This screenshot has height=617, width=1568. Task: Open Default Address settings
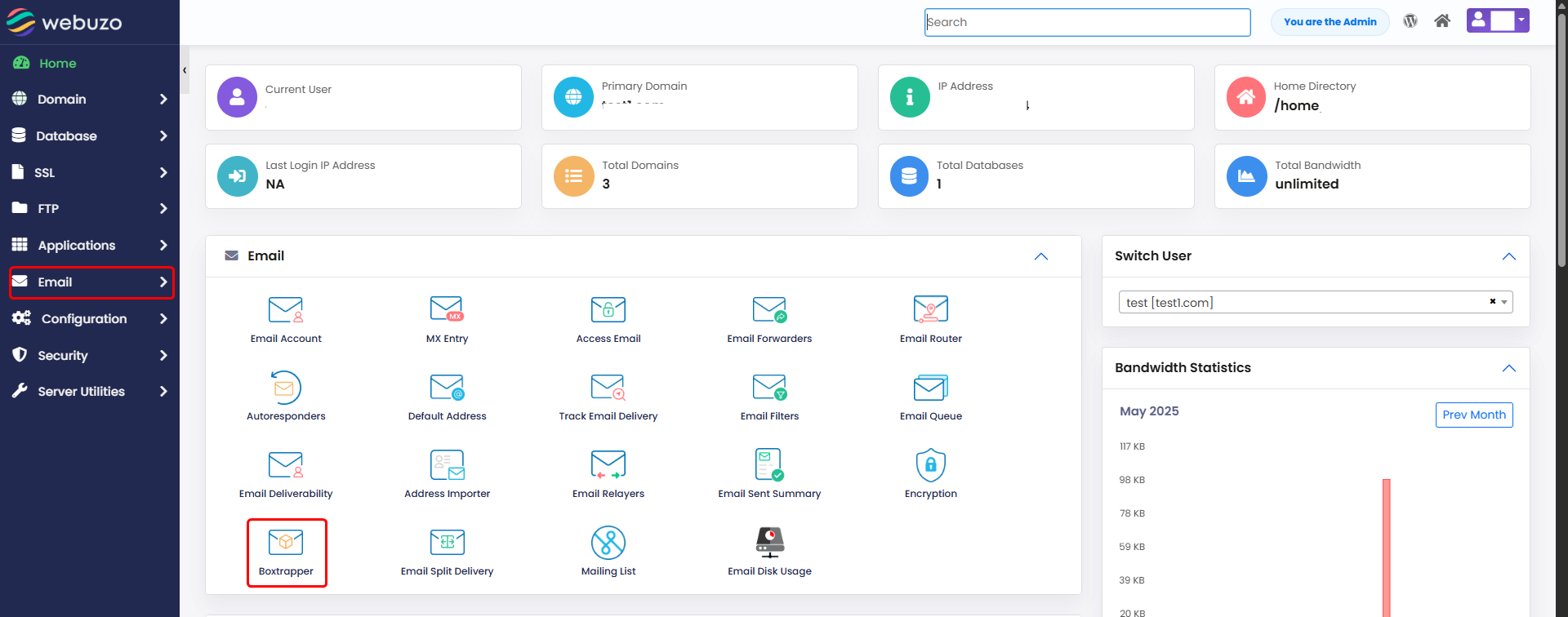click(447, 397)
